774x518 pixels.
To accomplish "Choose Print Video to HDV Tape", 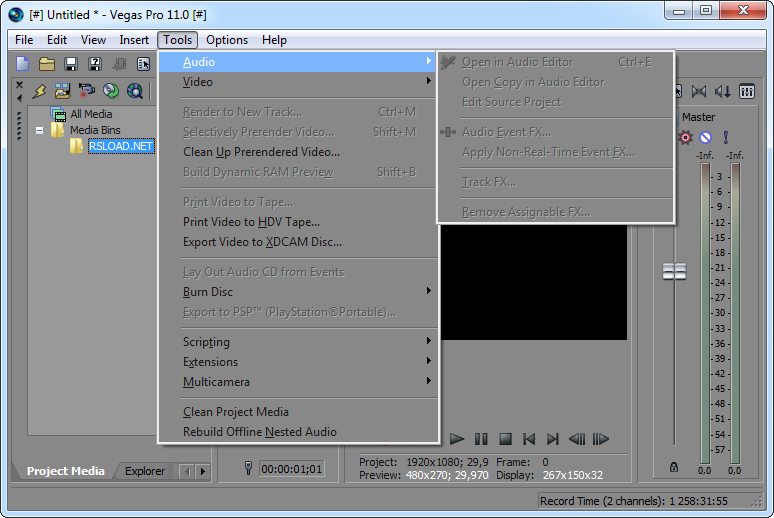I will click(299, 222).
